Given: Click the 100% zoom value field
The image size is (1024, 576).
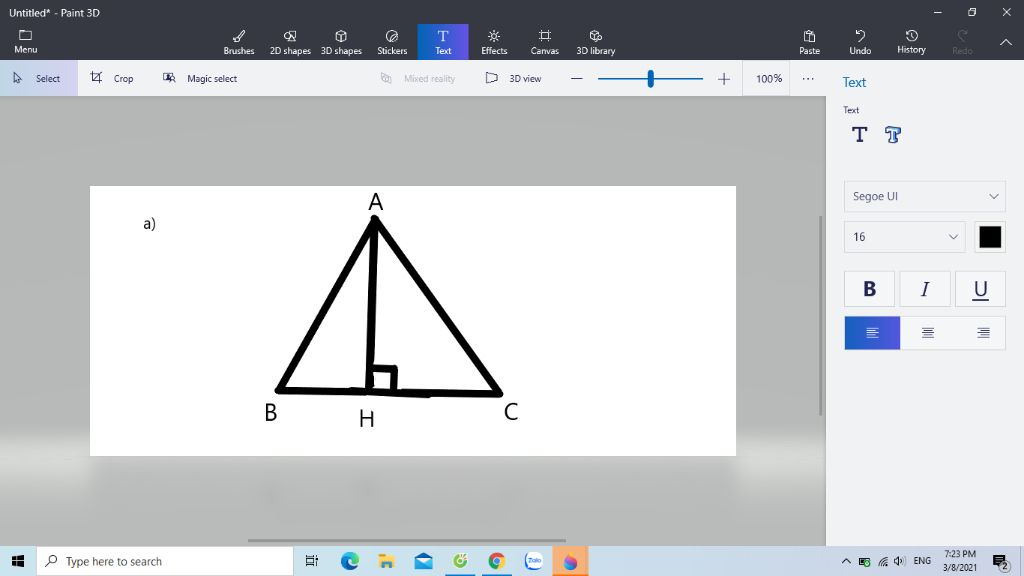Looking at the screenshot, I should pyautogui.click(x=769, y=78).
